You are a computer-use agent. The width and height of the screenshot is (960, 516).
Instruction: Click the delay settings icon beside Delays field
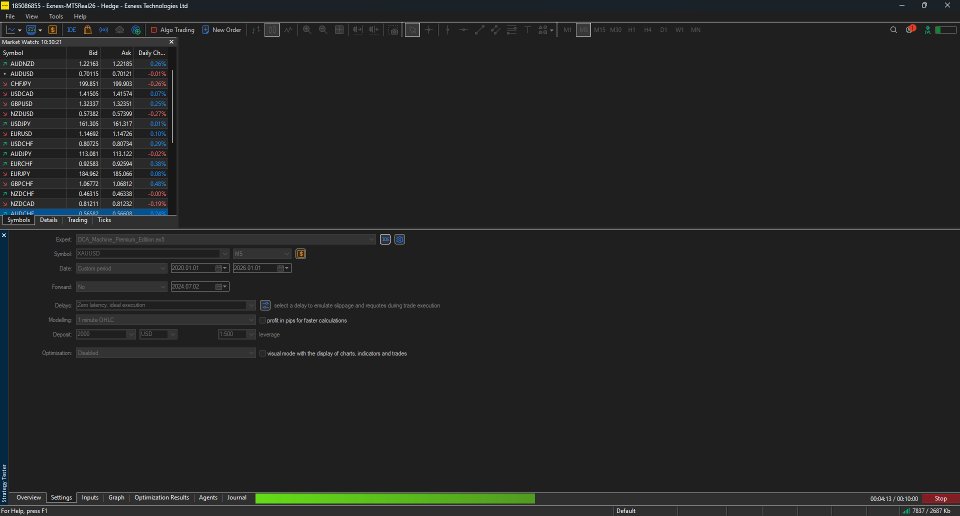pyautogui.click(x=265, y=305)
